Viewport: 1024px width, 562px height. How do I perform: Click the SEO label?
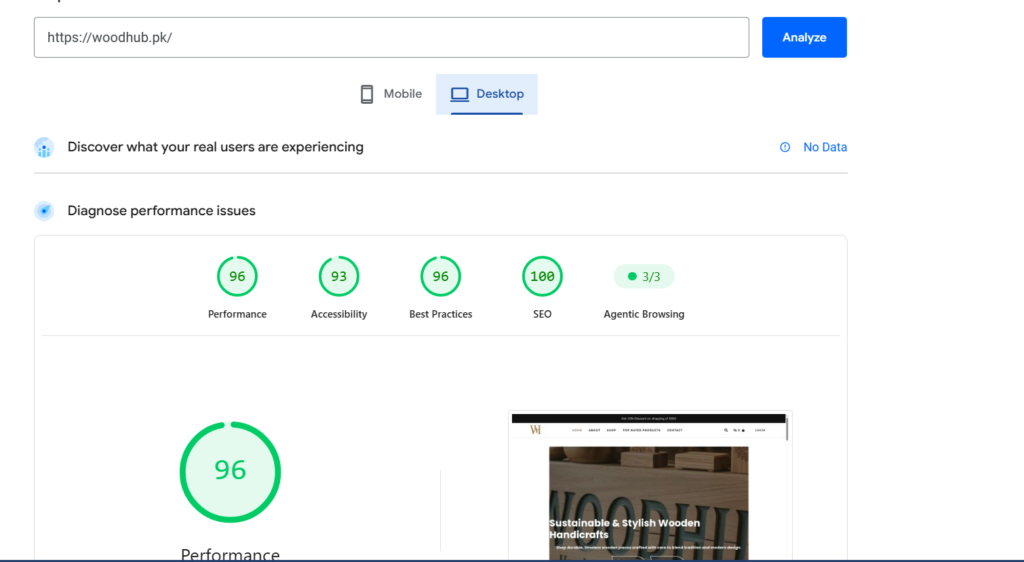coord(542,314)
